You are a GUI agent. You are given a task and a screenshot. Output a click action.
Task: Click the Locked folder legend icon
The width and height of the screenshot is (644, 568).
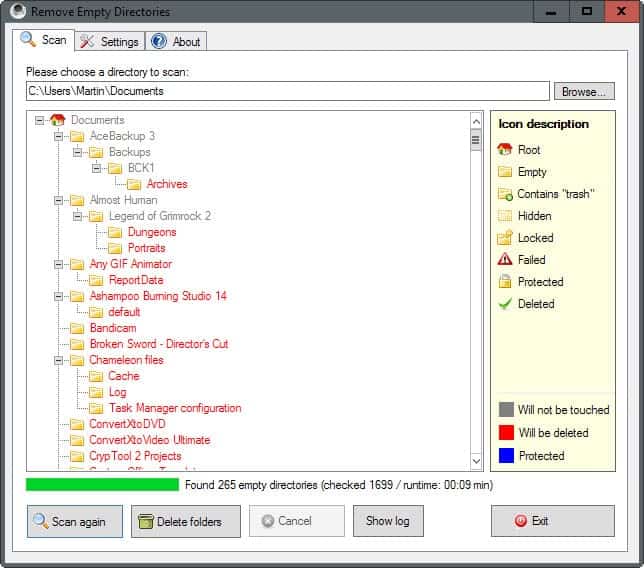click(x=505, y=238)
